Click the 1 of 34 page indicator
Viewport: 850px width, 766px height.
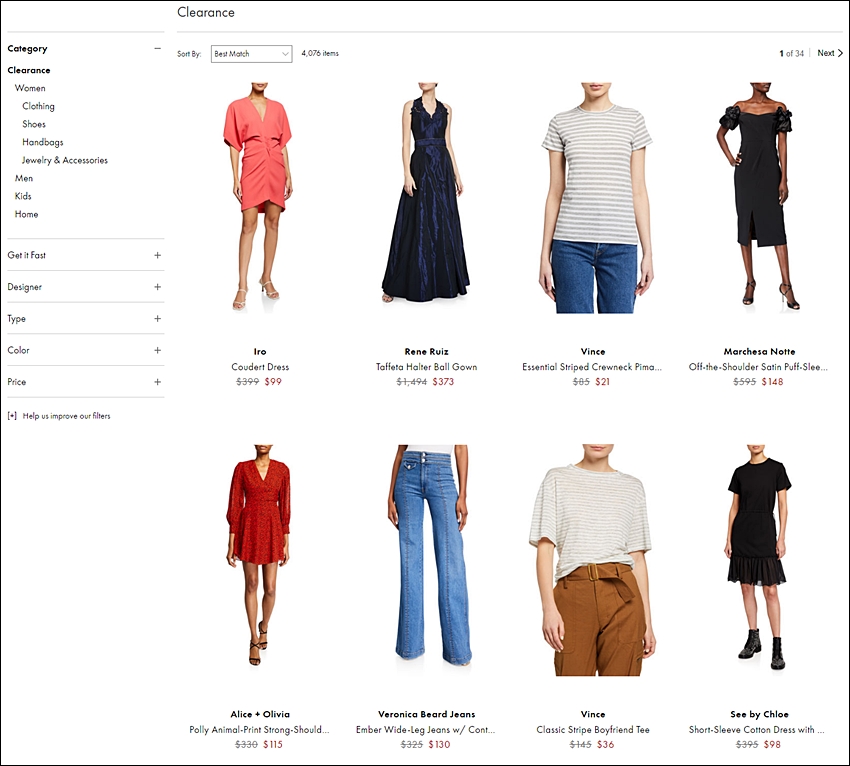point(791,53)
